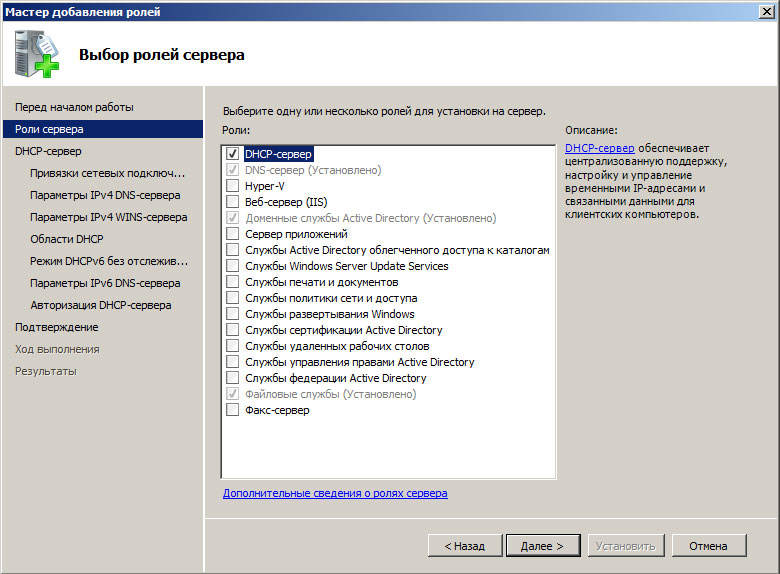Proceed with the Далее > button
Image resolution: width=780 pixels, height=574 pixels.
543,546
